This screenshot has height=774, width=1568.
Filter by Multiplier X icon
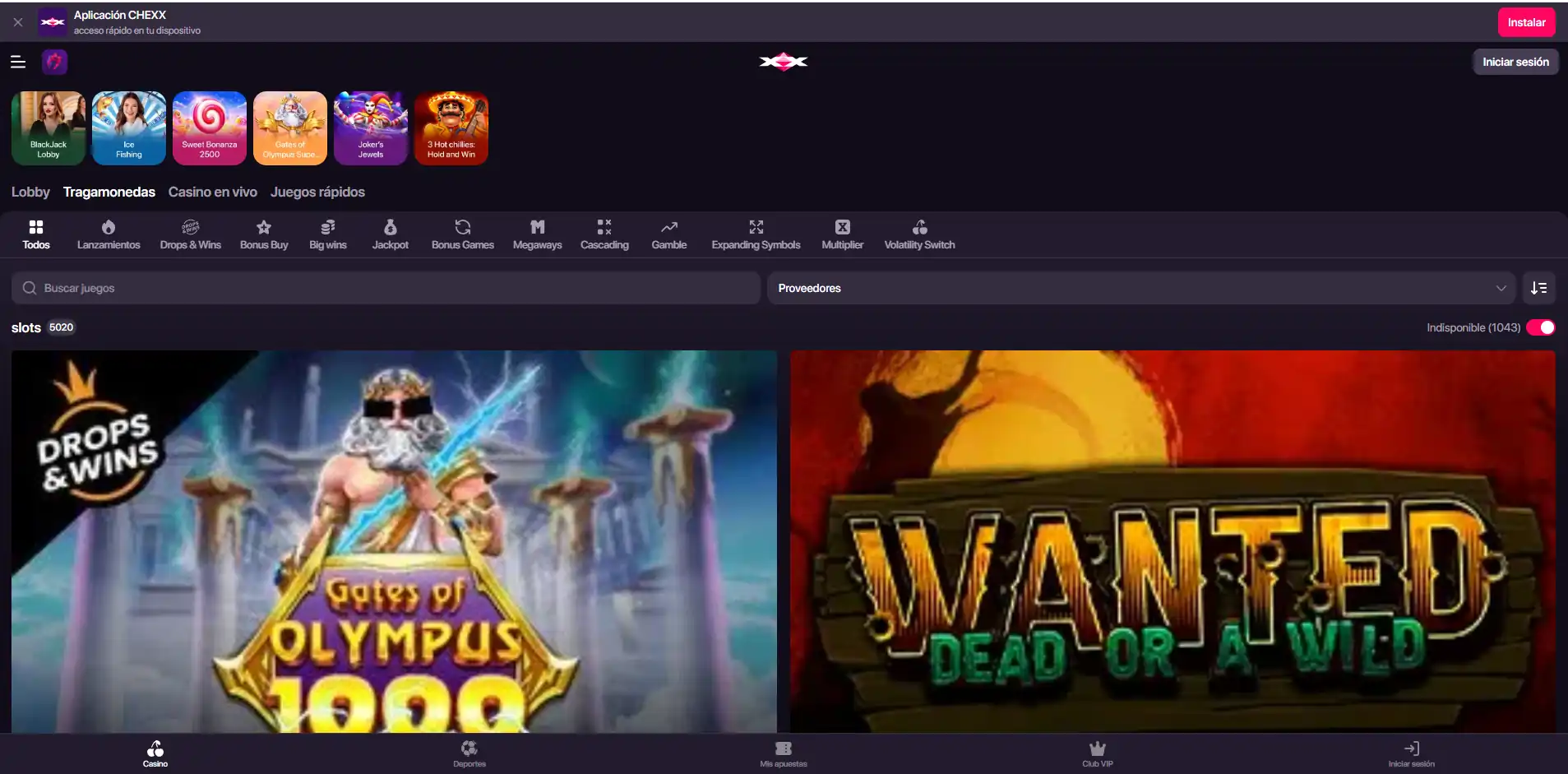pos(843,234)
